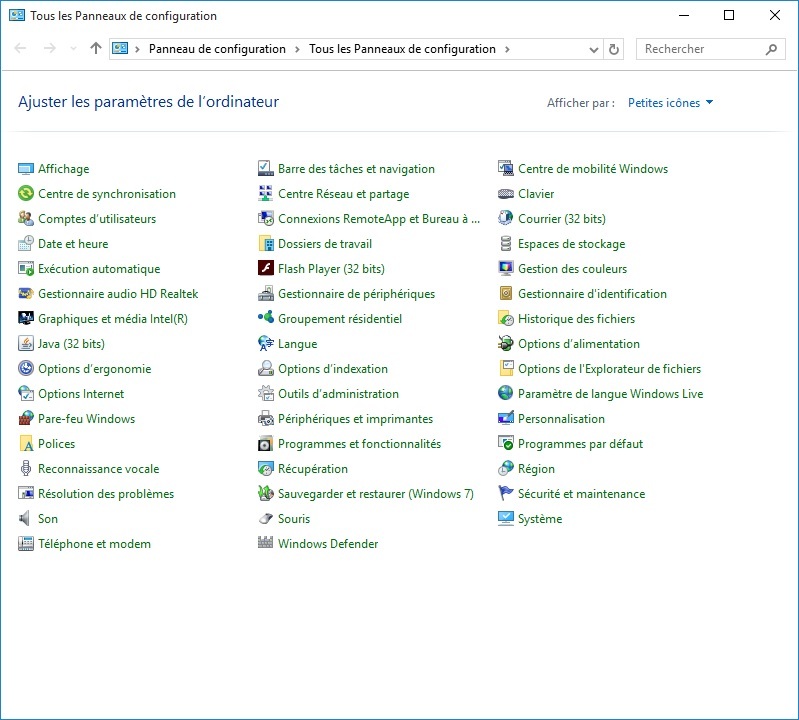Click the Panneau de configuration breadcrumb
The width and height of the screenshot is (799, 720).
[x=217, y=49]
